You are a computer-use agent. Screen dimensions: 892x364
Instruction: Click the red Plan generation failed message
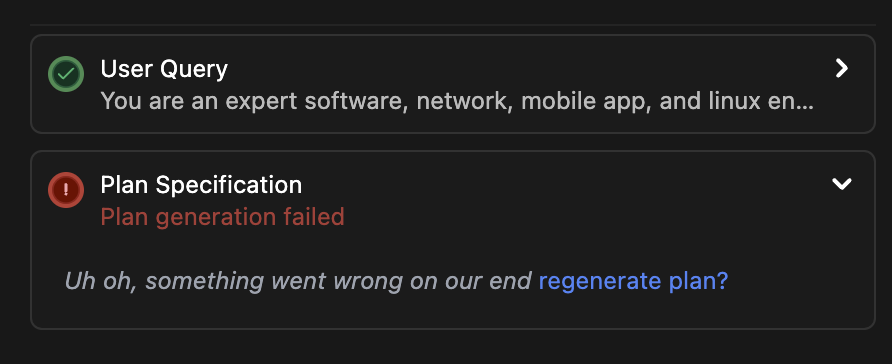click(222, 217)
